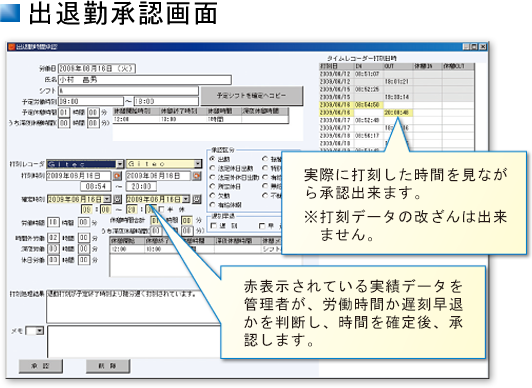Select the 所定休日 radio button
This screenshot has width=532, height=388.
coord(213,186)
